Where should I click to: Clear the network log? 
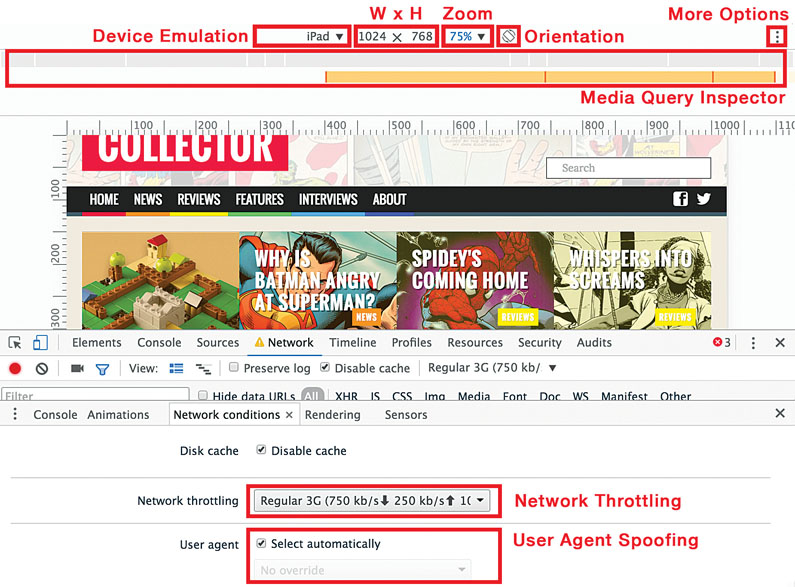(x=42, y=369)
